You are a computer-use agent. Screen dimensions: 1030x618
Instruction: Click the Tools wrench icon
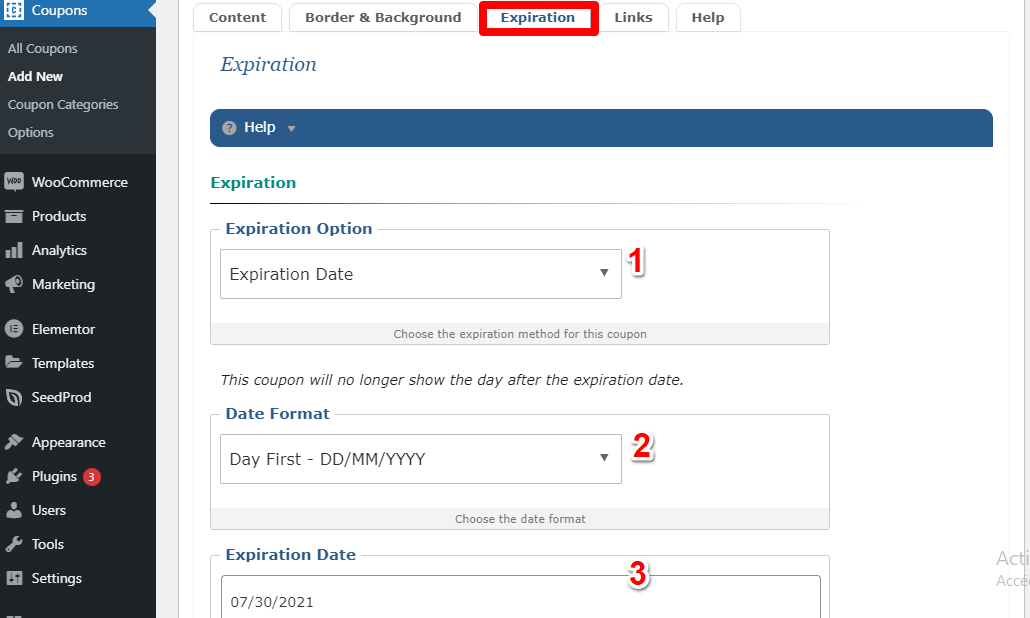pos(14,544)
